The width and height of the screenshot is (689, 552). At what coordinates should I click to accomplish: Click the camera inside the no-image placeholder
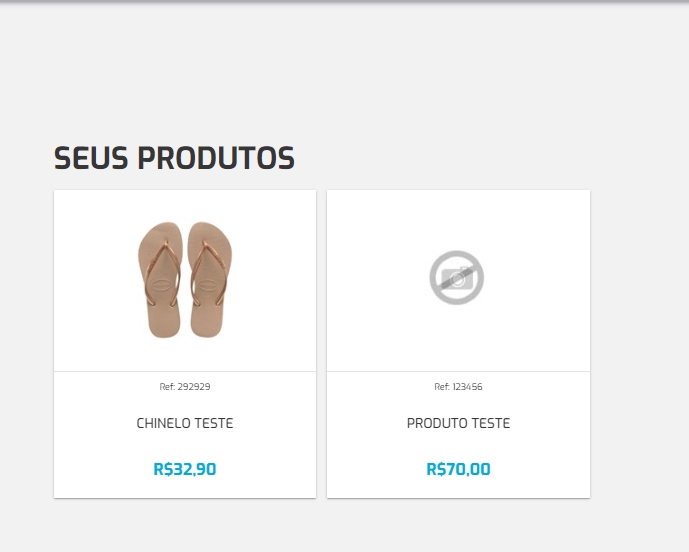click(457, 279)
